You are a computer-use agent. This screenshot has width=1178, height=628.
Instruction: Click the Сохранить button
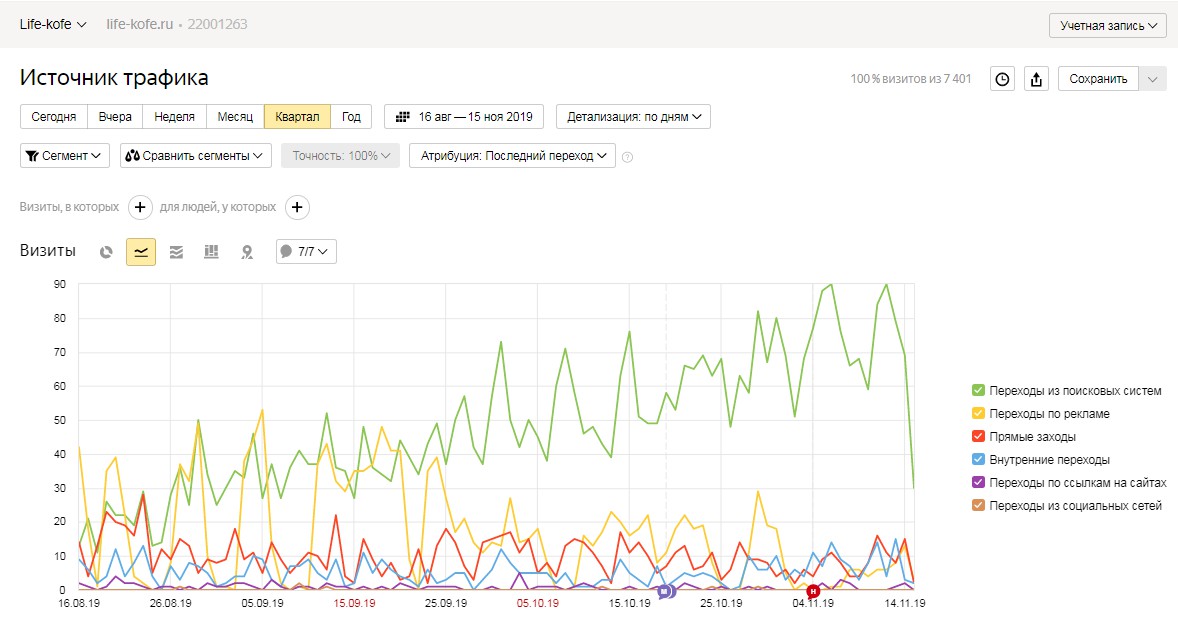tap(1098, 79)
